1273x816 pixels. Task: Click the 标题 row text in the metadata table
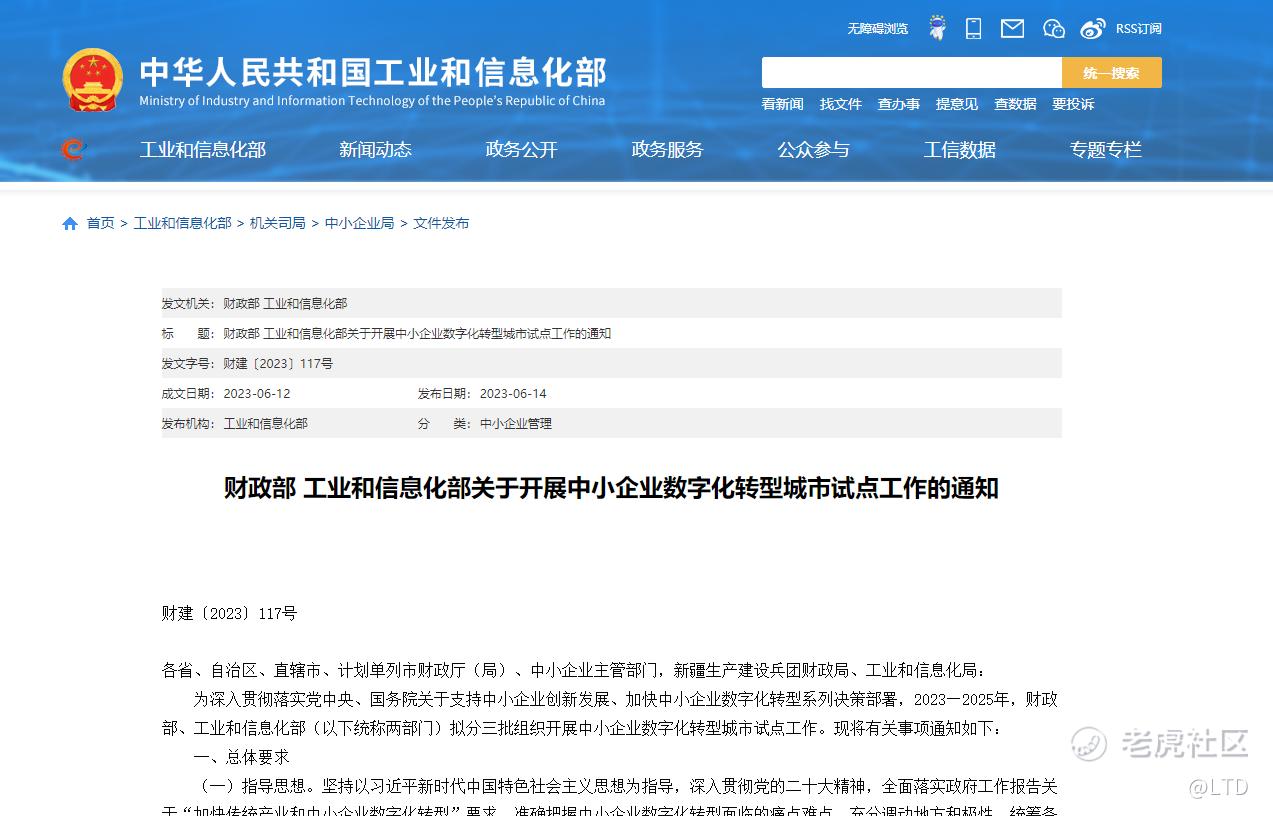(x=417, y=333)
